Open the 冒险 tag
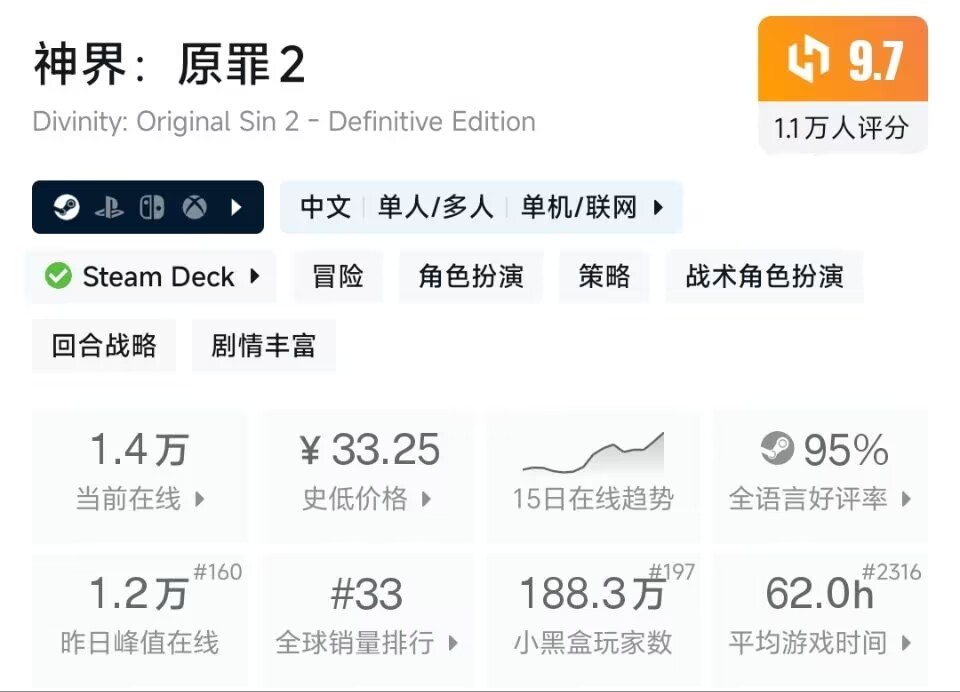The image size is (960, 692). click(338, 276)
